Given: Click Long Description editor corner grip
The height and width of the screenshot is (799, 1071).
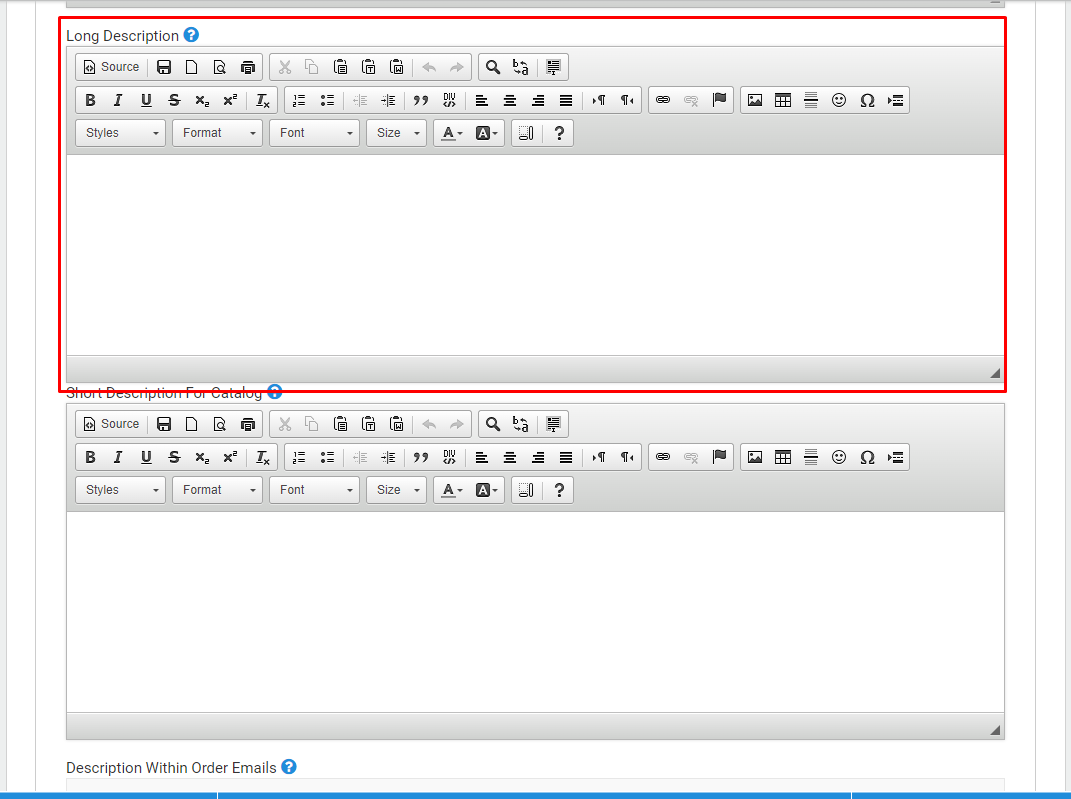Looking at the screenshot, I should tap(995, 373).
